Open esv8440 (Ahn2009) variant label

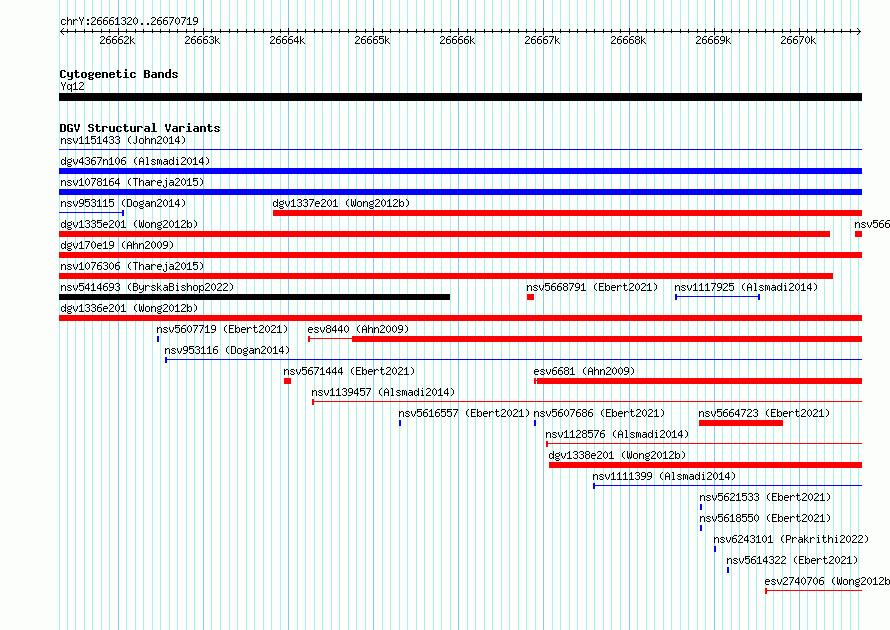click(x=358, y=329)
